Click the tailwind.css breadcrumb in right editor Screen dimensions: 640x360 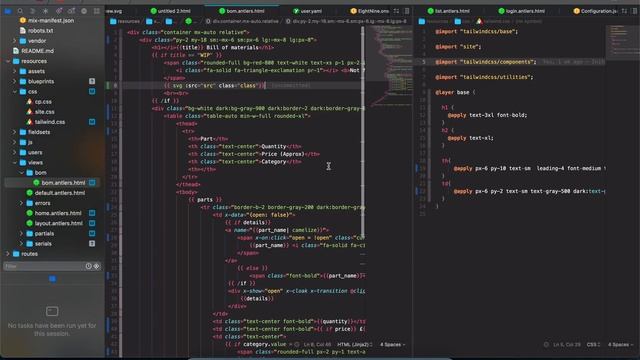(493, 21)
